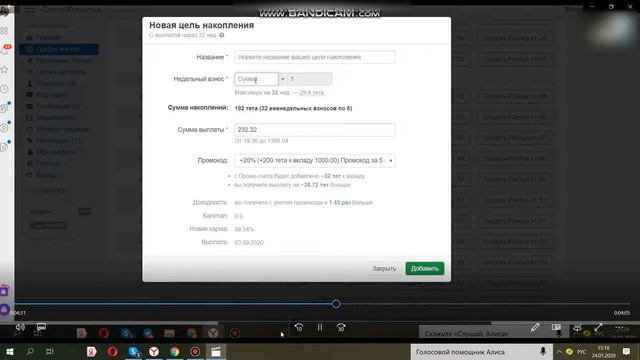Switch the РУС input language indicator
This screenshot has height=360, width=640.
(582, 352)
